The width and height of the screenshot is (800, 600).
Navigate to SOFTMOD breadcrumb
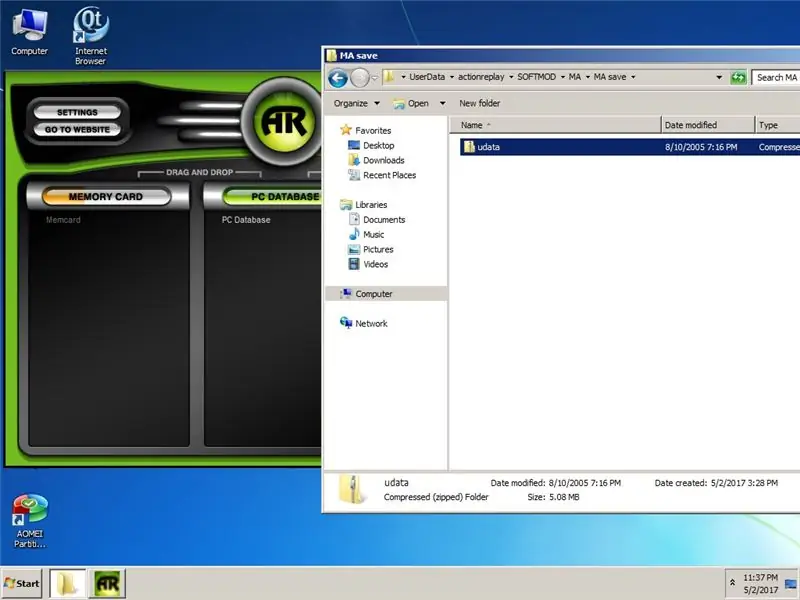click(x=537, y=77)
